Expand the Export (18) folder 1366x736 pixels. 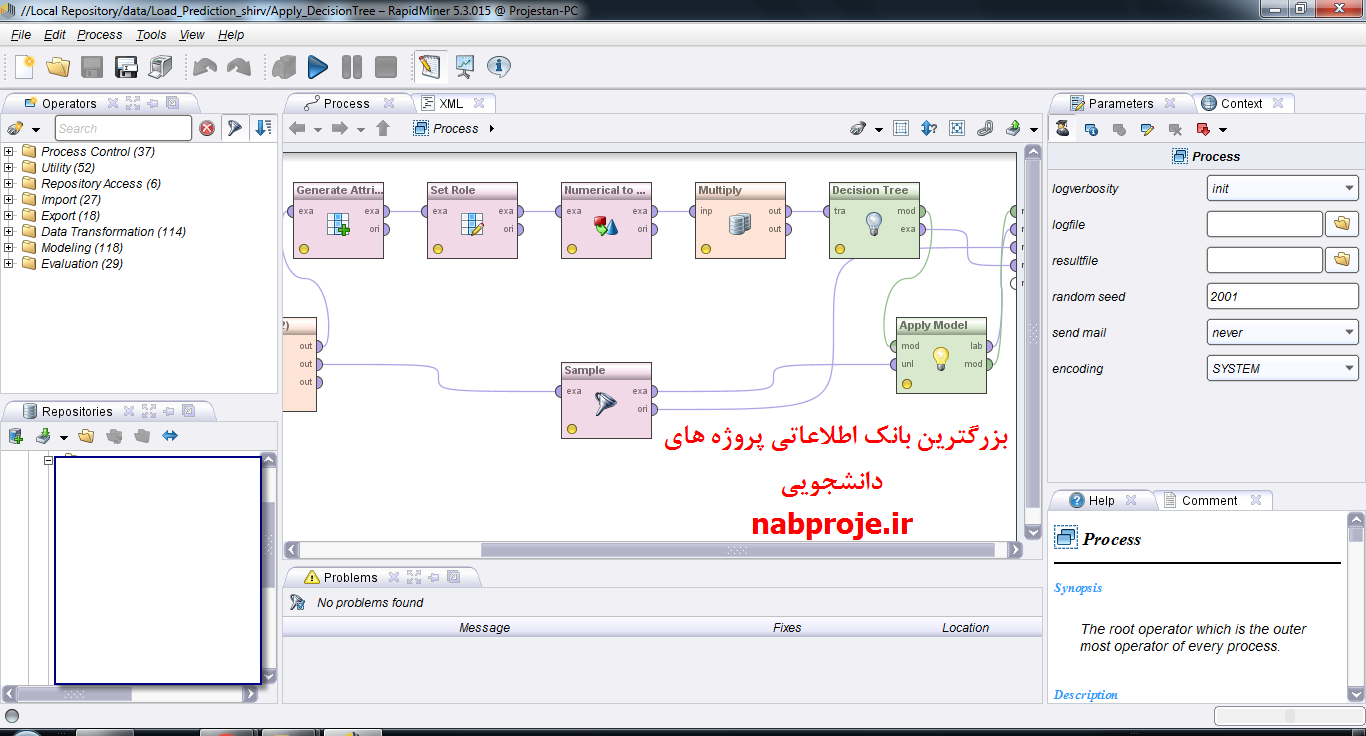(x=9, y=216)
